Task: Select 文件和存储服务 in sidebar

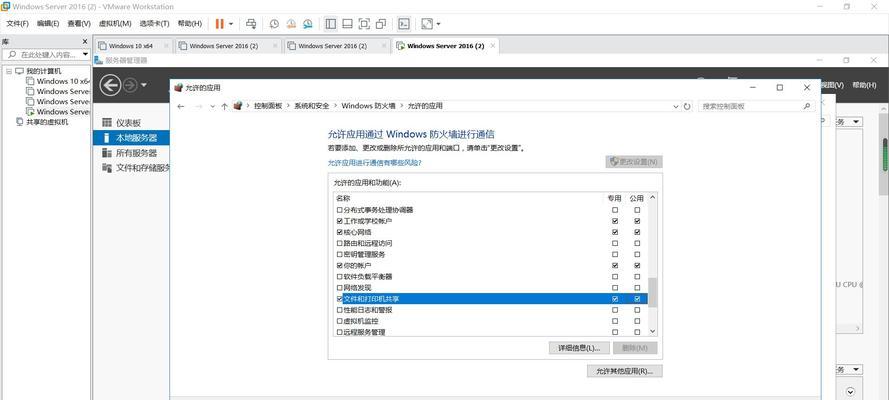Action: 136,168
